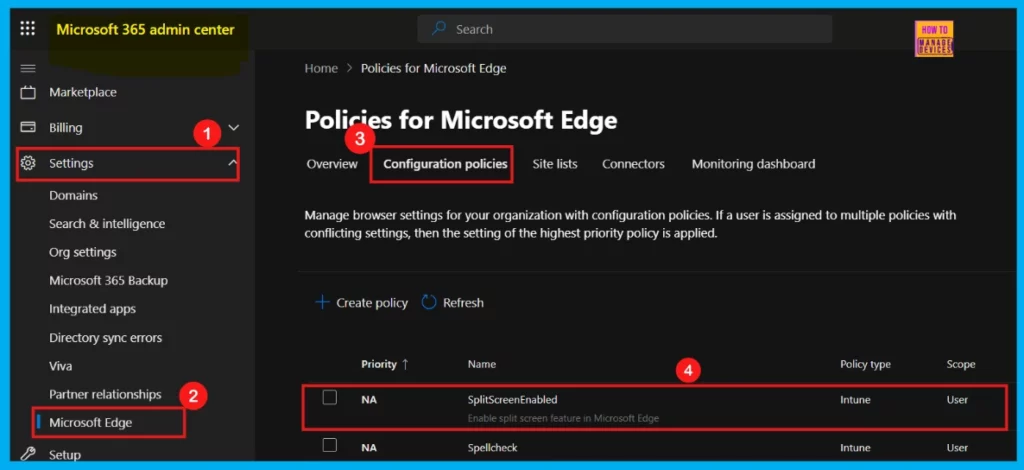The image size is (1024, 470).
Task: Switch to the Overview tab
Action: click(332, 164)
